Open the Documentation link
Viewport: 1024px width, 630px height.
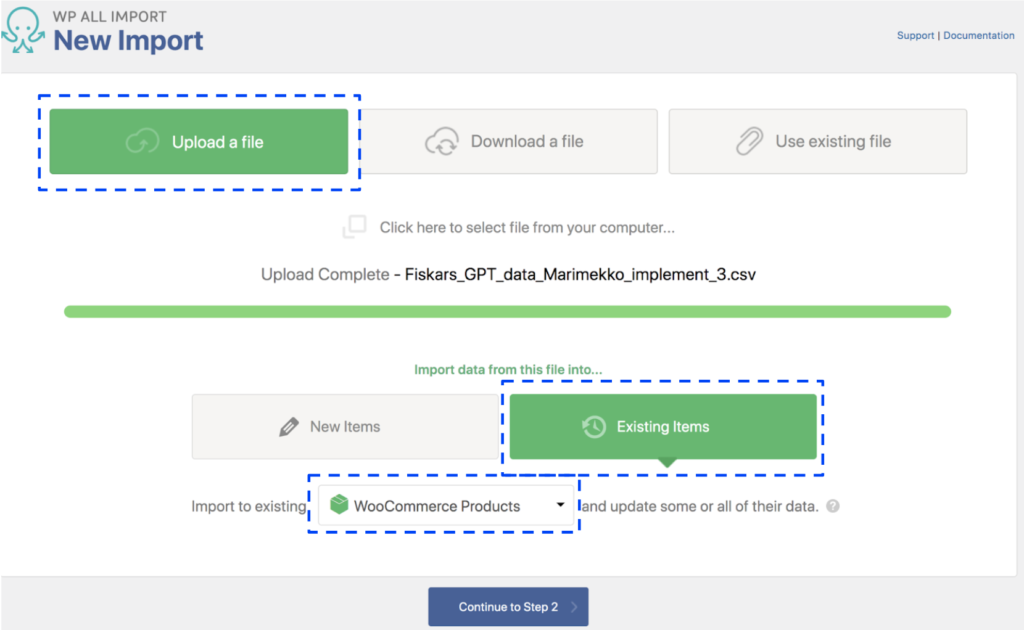(979, 35)
